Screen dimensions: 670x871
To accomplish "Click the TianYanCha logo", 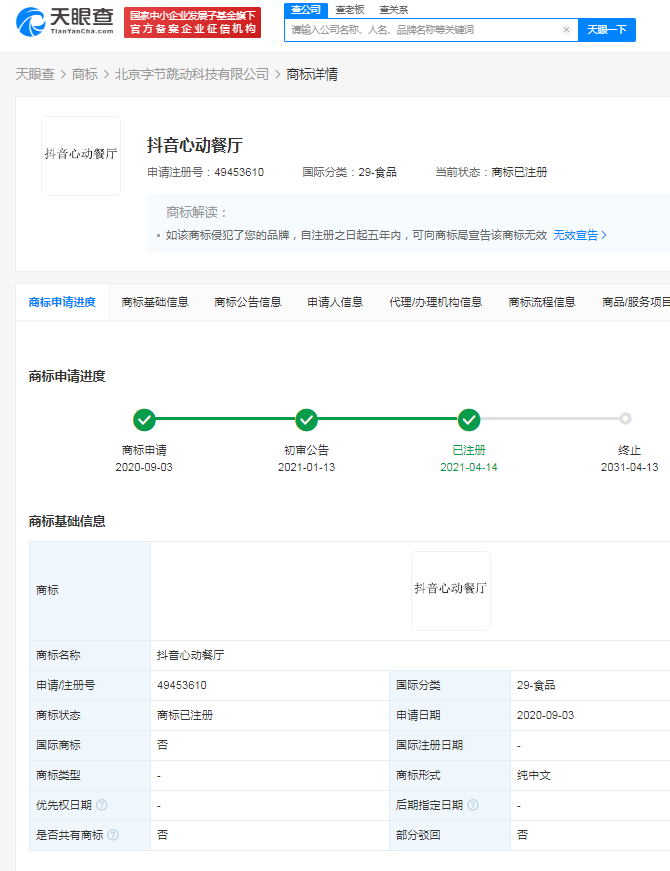I will (x=64, y=22).
